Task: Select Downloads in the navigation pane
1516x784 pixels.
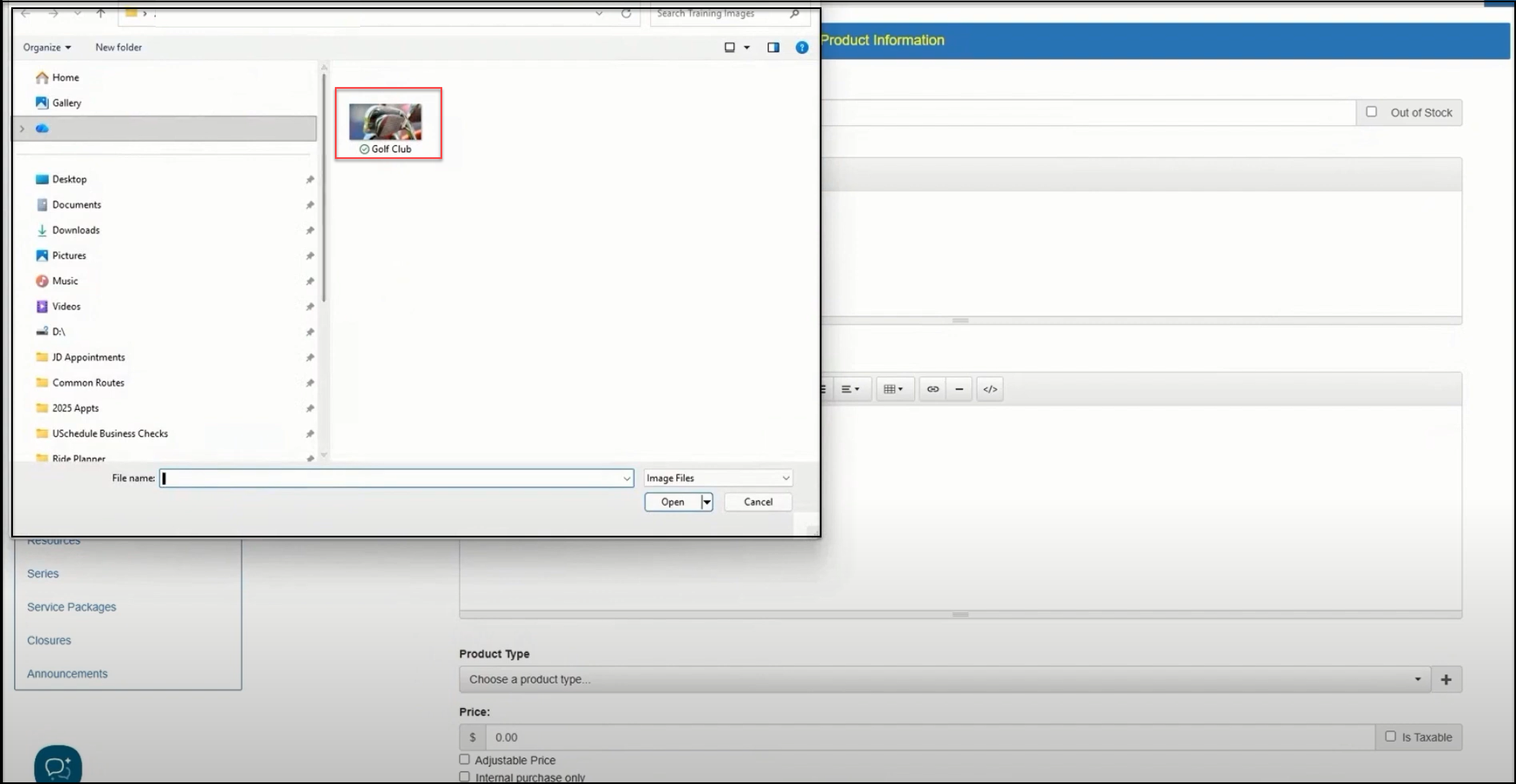Action: [76, 230]
